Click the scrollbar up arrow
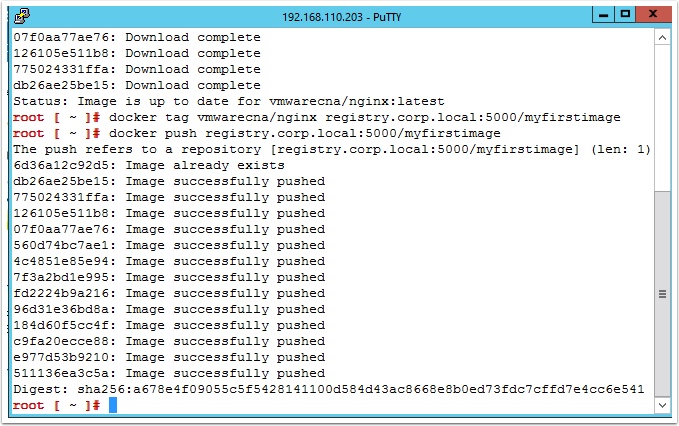Screen dimensions: 679x426 click(662, 38)
